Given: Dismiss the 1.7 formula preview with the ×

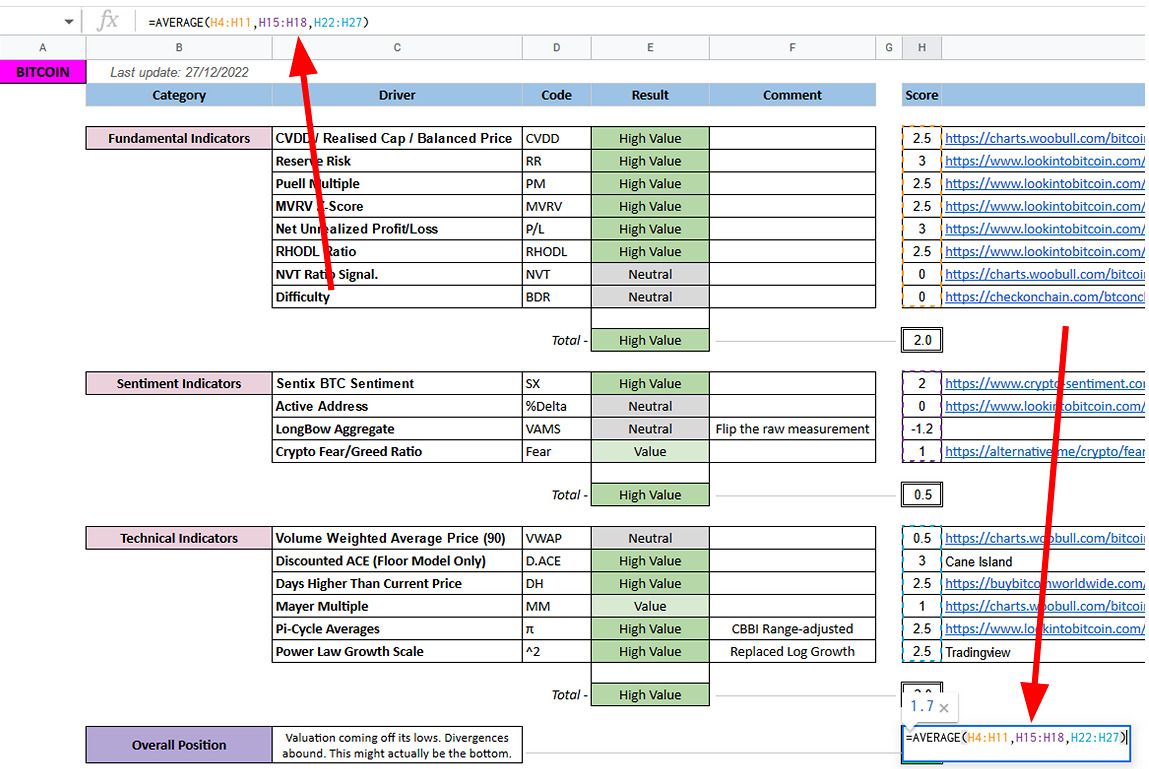Looking at the screenshot, I should (943, 706).
